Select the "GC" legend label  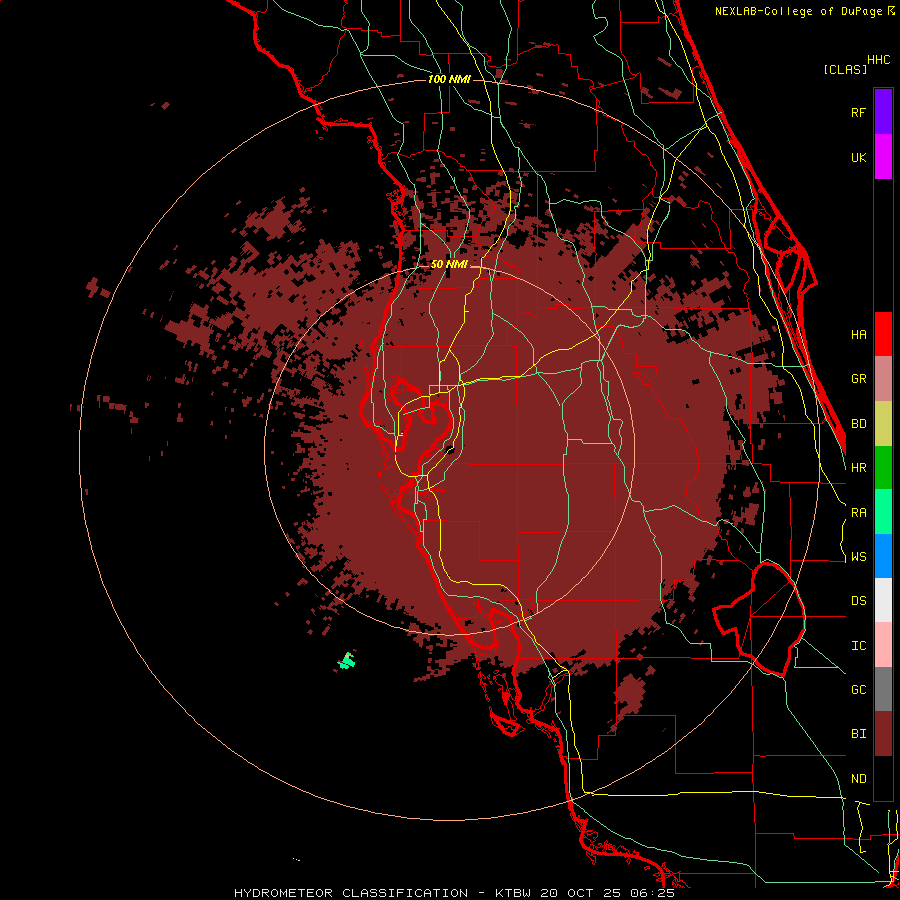[x=859, y=690]
